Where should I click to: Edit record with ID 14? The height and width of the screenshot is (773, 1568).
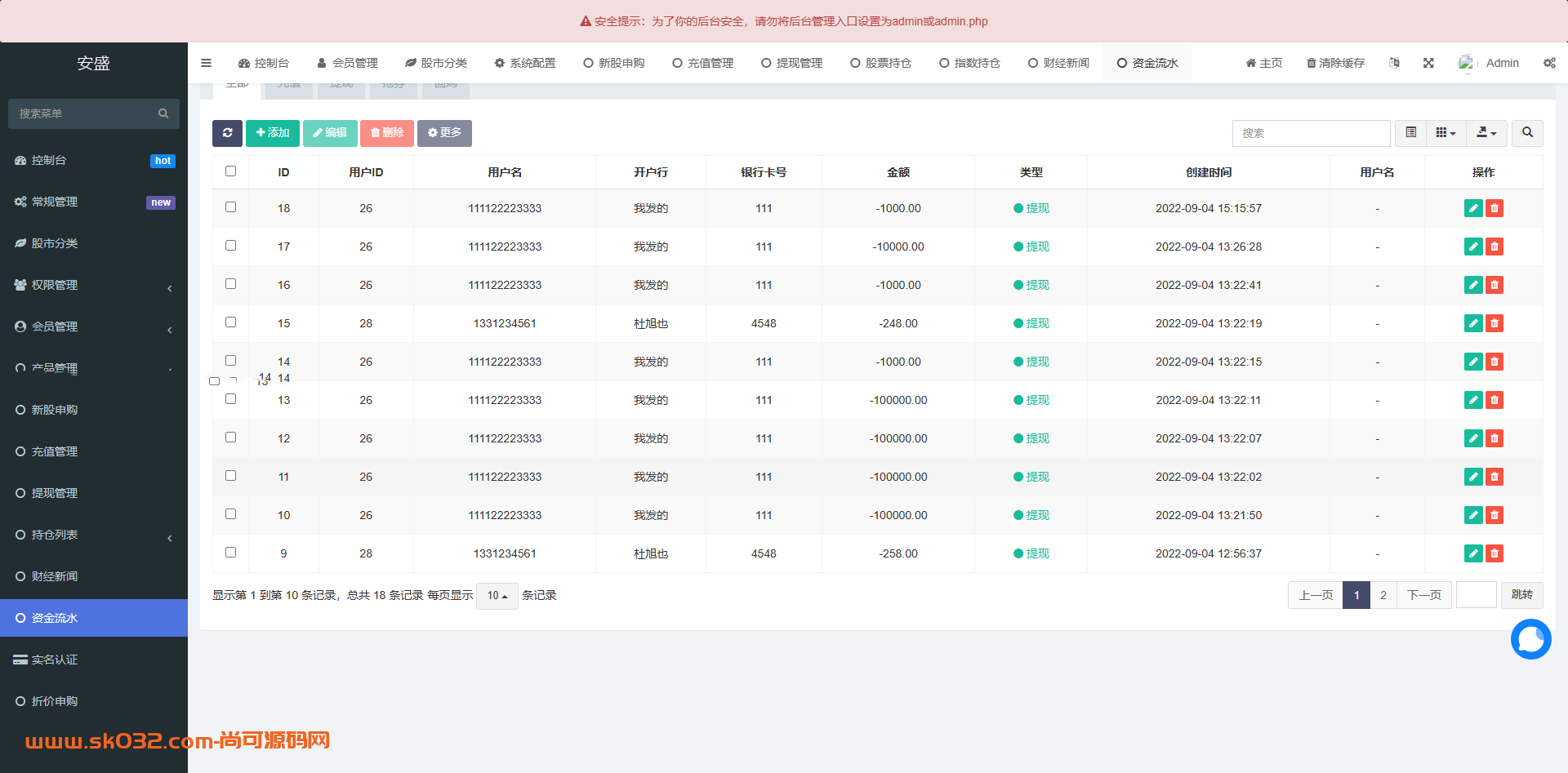tap(1473, 362)
